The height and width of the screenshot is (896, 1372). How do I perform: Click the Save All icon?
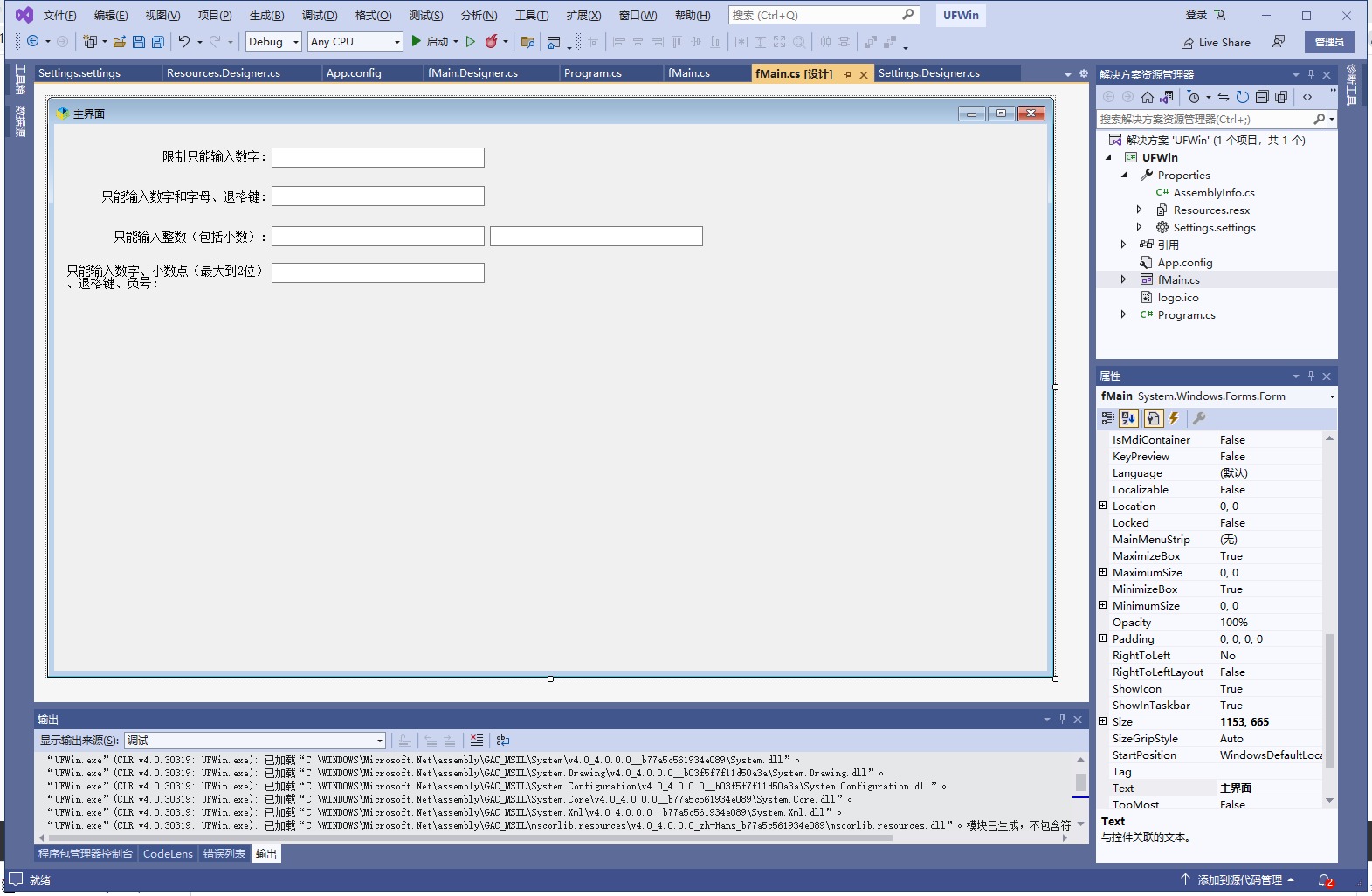click(x=158, y=41)
